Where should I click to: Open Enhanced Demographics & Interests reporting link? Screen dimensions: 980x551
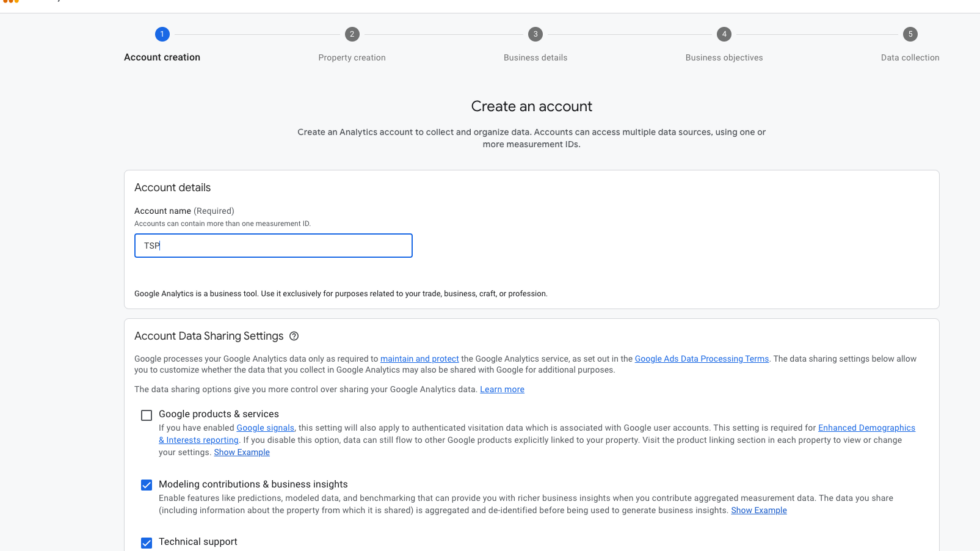click(866, 428)
